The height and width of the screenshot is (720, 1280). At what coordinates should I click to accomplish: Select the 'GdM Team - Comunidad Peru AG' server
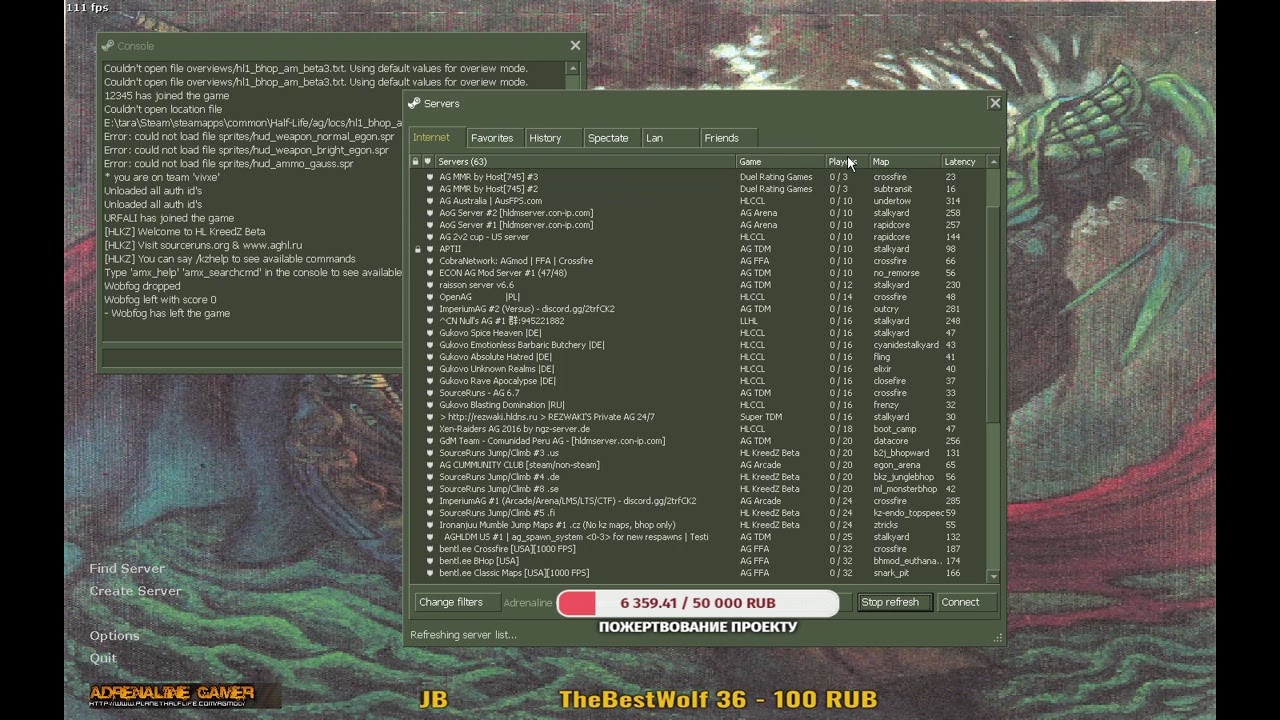[x=700, y=441]
